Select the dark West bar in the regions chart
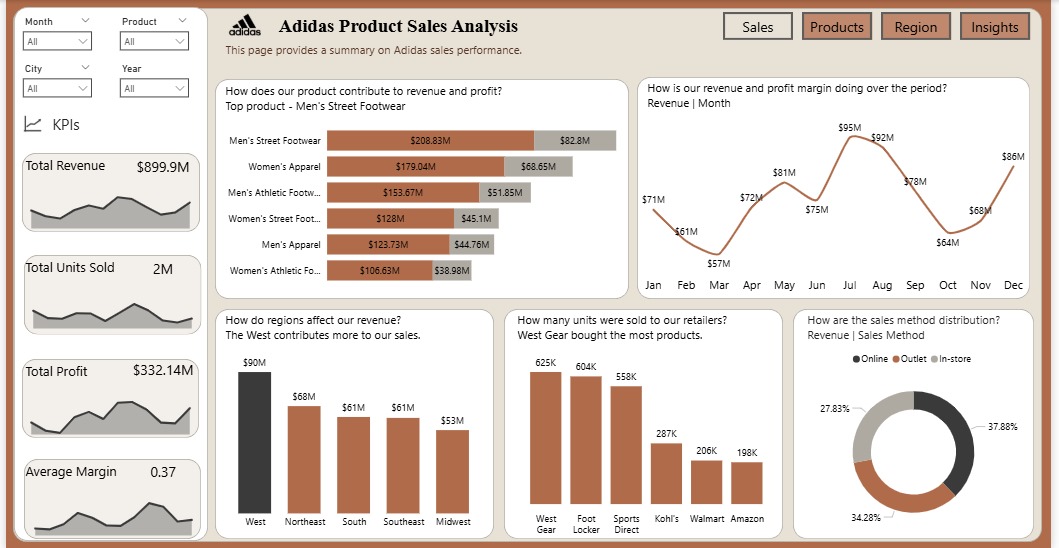1059x548 pixels. pos(254,441)
